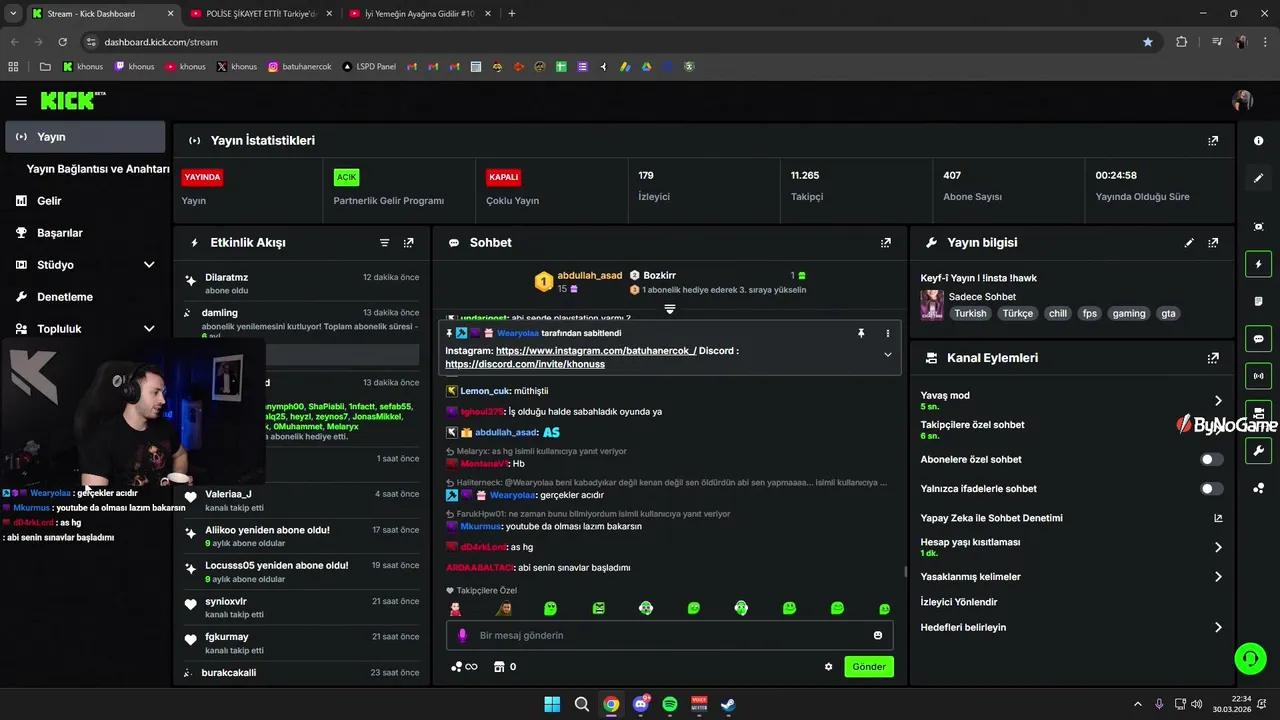Click the connected dots icon in the right sidebar
1280x720 pixels.
coord(1258,488)
